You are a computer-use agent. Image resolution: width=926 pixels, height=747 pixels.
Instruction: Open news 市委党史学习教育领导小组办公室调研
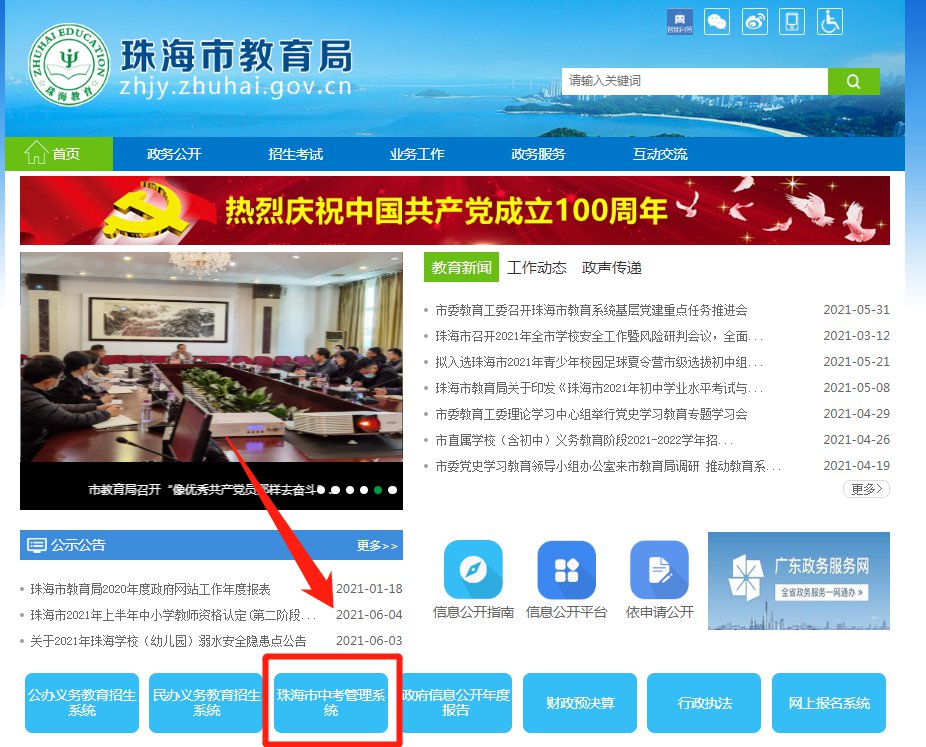click(x=608, y=466)
